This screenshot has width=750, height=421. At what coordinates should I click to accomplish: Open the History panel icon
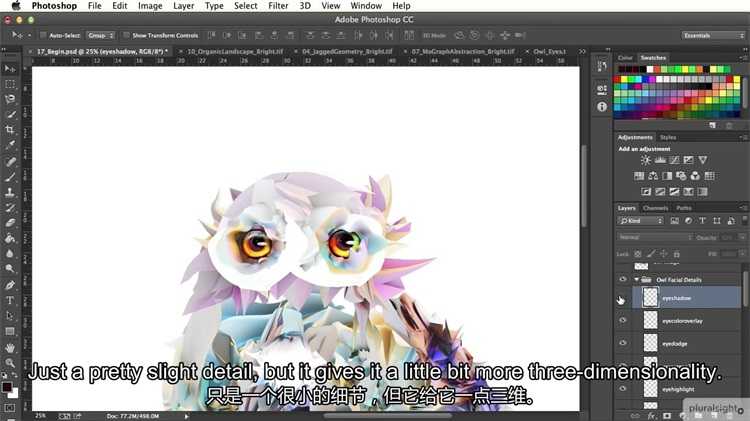click(602, 66)
